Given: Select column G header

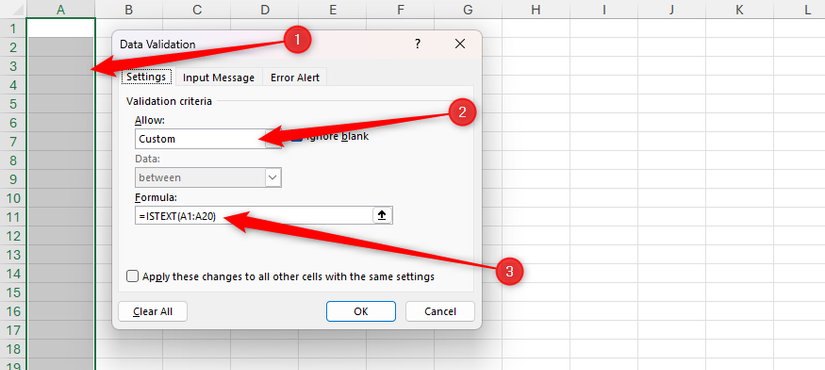Looking at the screenshot, I should [468, 9].
